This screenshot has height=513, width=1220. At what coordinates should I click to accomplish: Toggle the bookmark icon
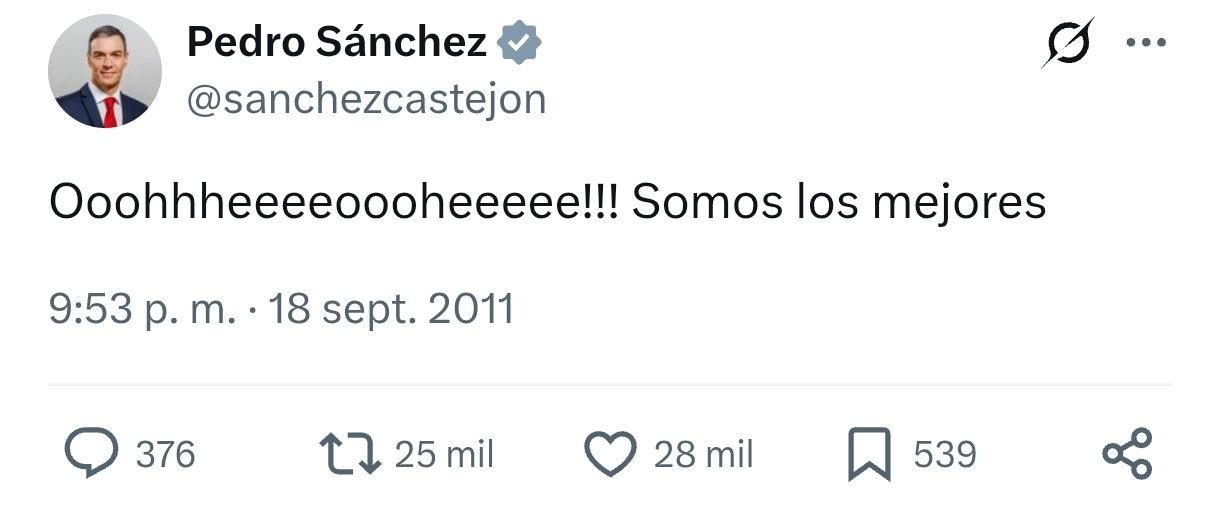pyautogui.click(x=867, y=455)
